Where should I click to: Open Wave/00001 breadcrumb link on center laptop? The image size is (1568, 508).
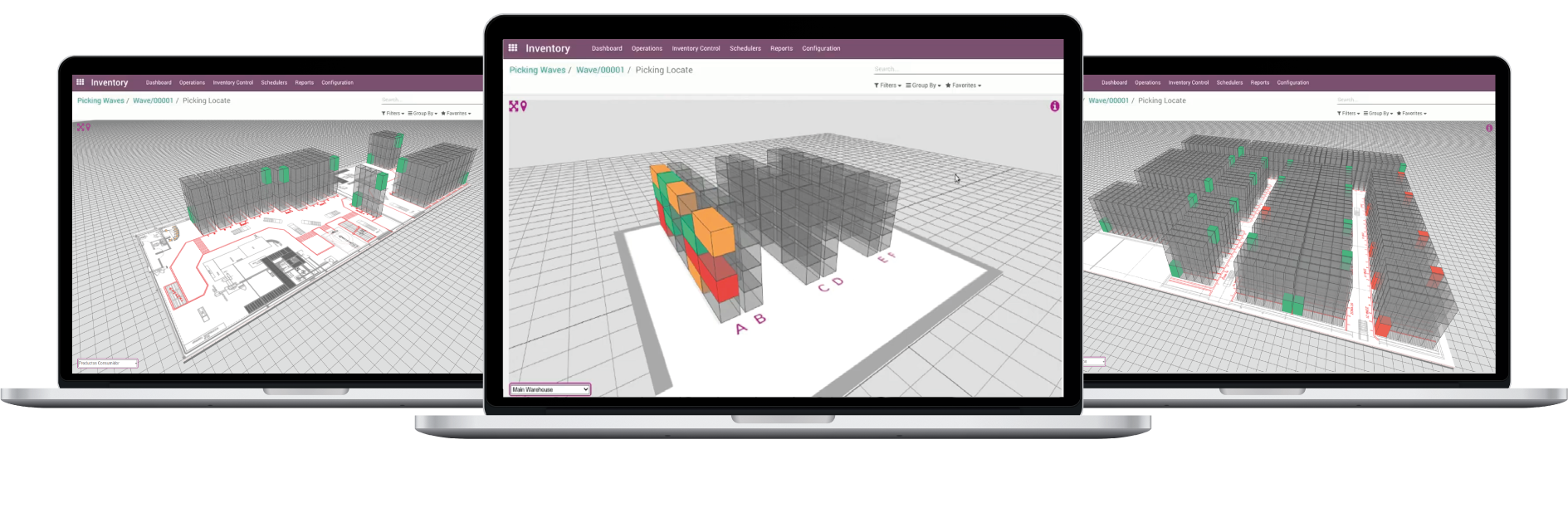[x=599, y=70]
